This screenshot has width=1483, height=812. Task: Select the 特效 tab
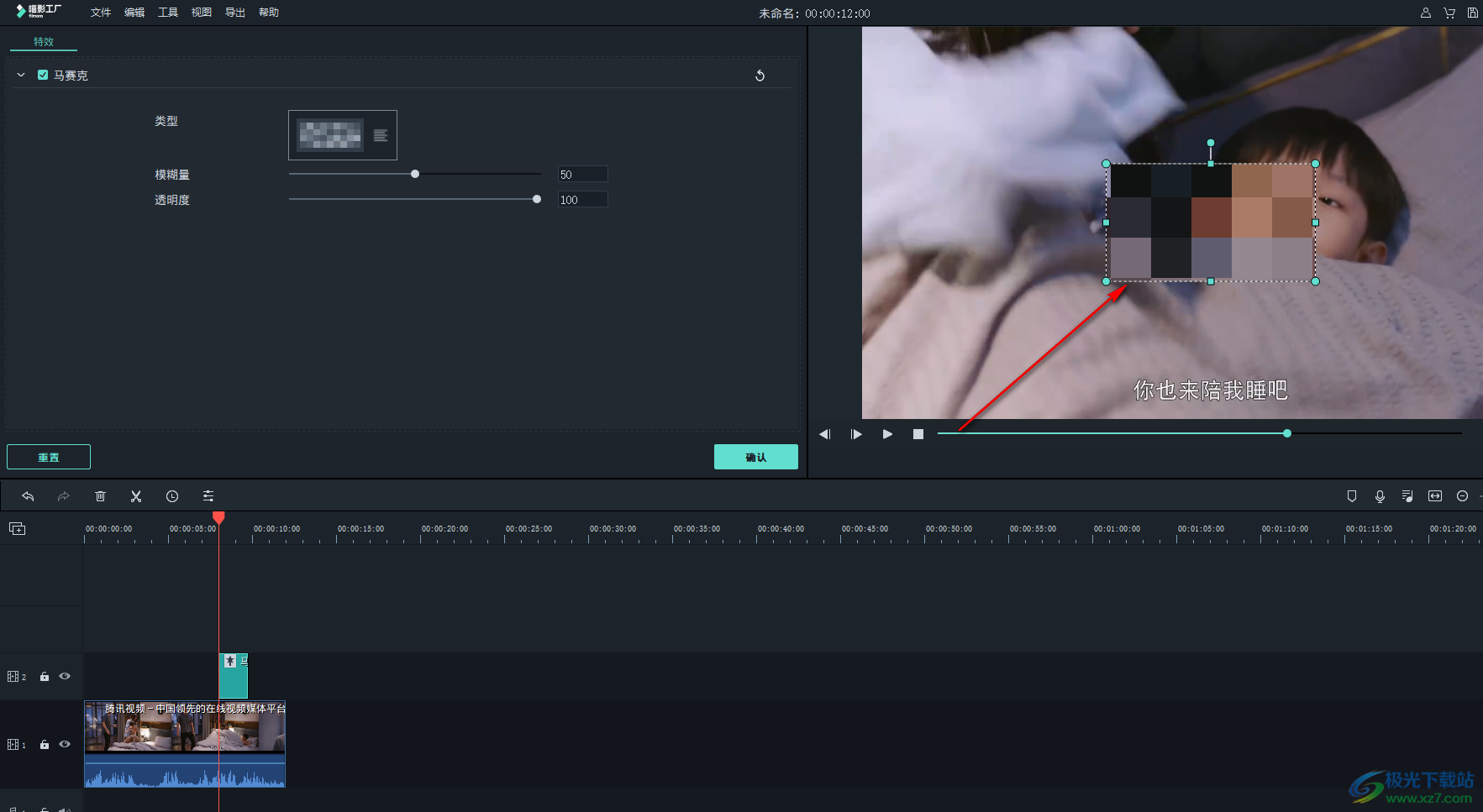(44, 41)
